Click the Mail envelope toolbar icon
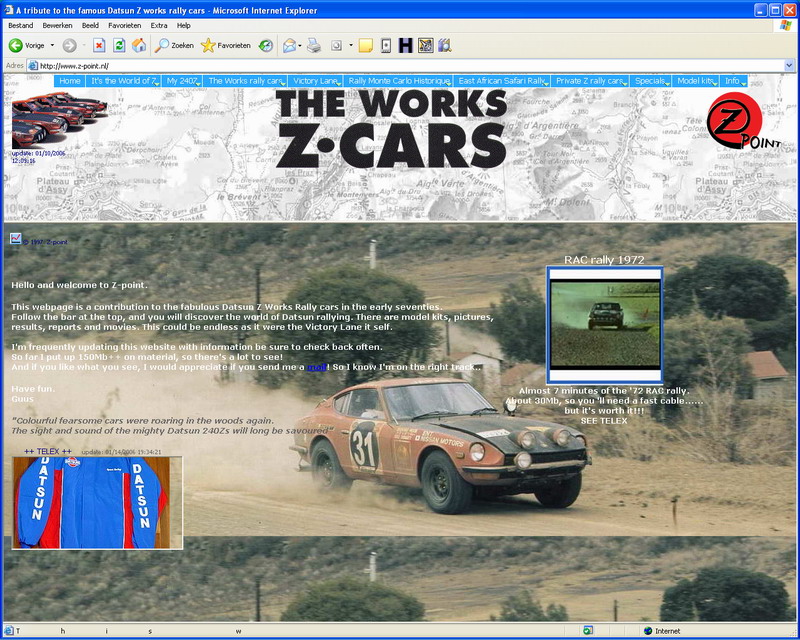 point(289,45)
